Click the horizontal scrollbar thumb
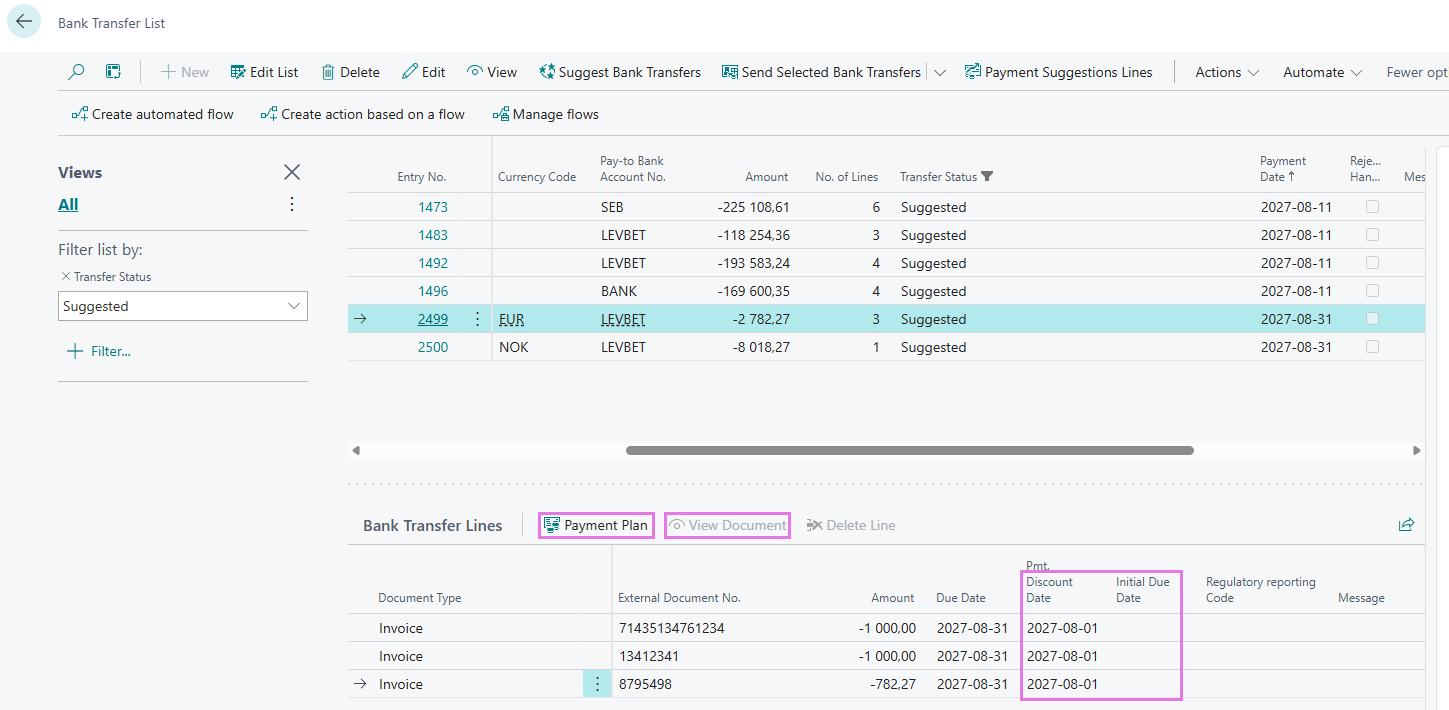 [x=910, y=450]
